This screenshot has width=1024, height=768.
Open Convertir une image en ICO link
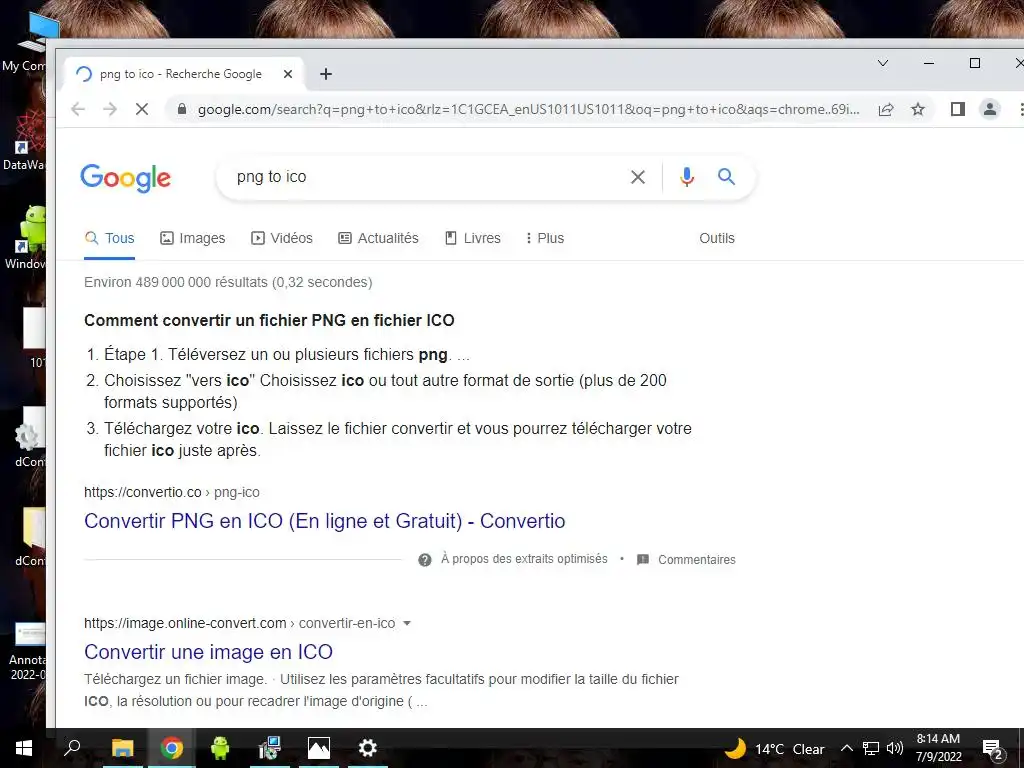(208, 652)
